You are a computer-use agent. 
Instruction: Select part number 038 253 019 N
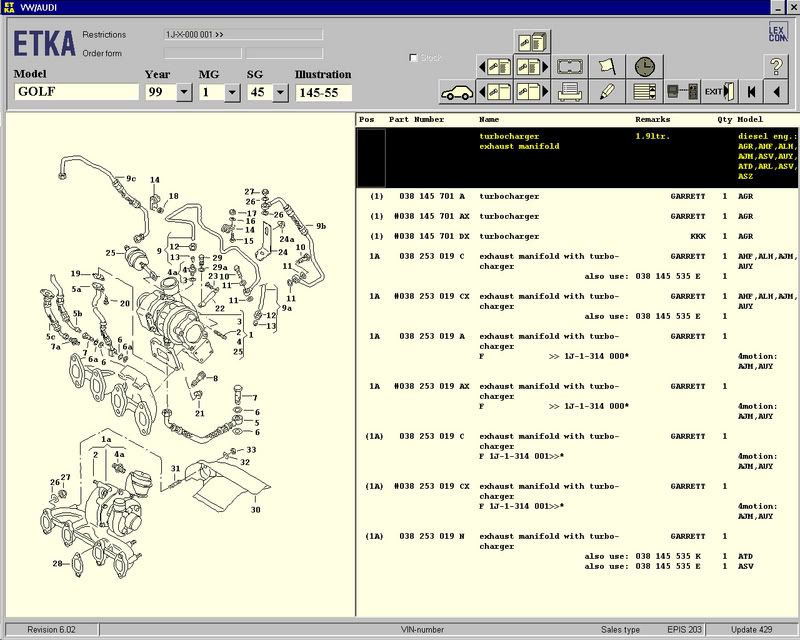pyautogui.click(x=432, y=536)
